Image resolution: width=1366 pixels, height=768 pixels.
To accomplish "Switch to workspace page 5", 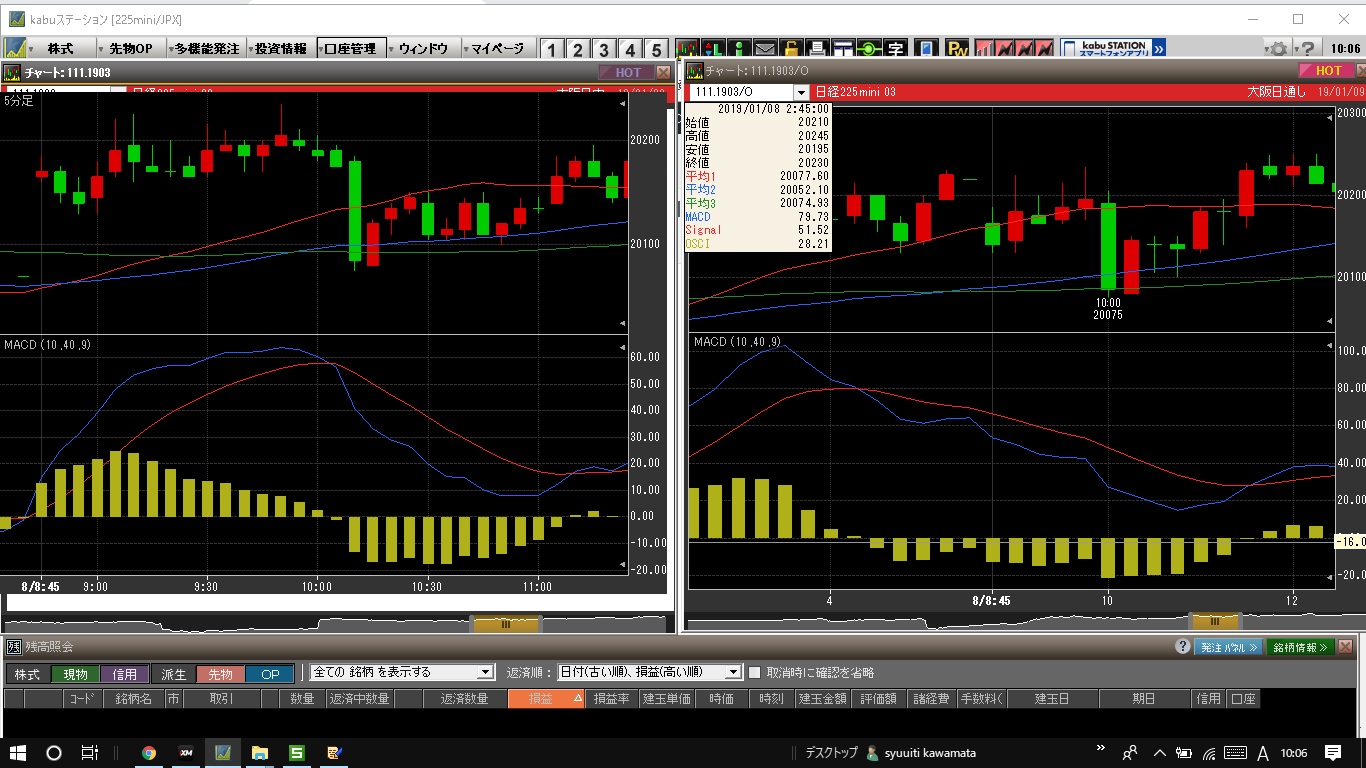I will [x=655, y=50].
